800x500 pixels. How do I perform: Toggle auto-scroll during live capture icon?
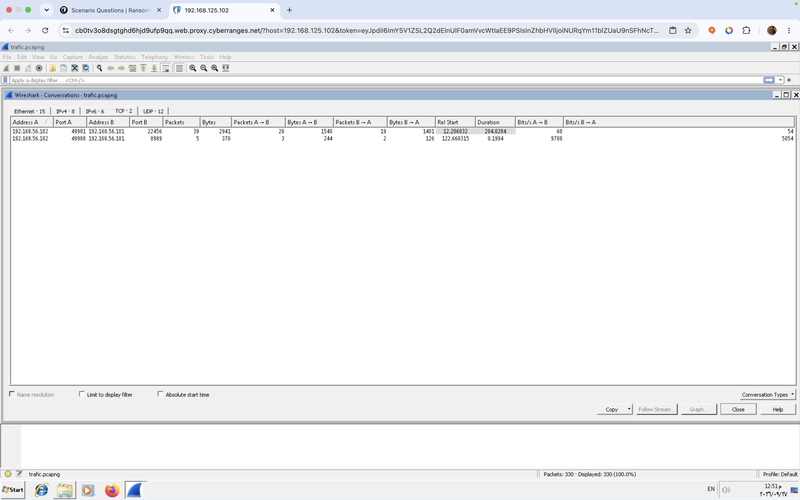click(165, 68)
